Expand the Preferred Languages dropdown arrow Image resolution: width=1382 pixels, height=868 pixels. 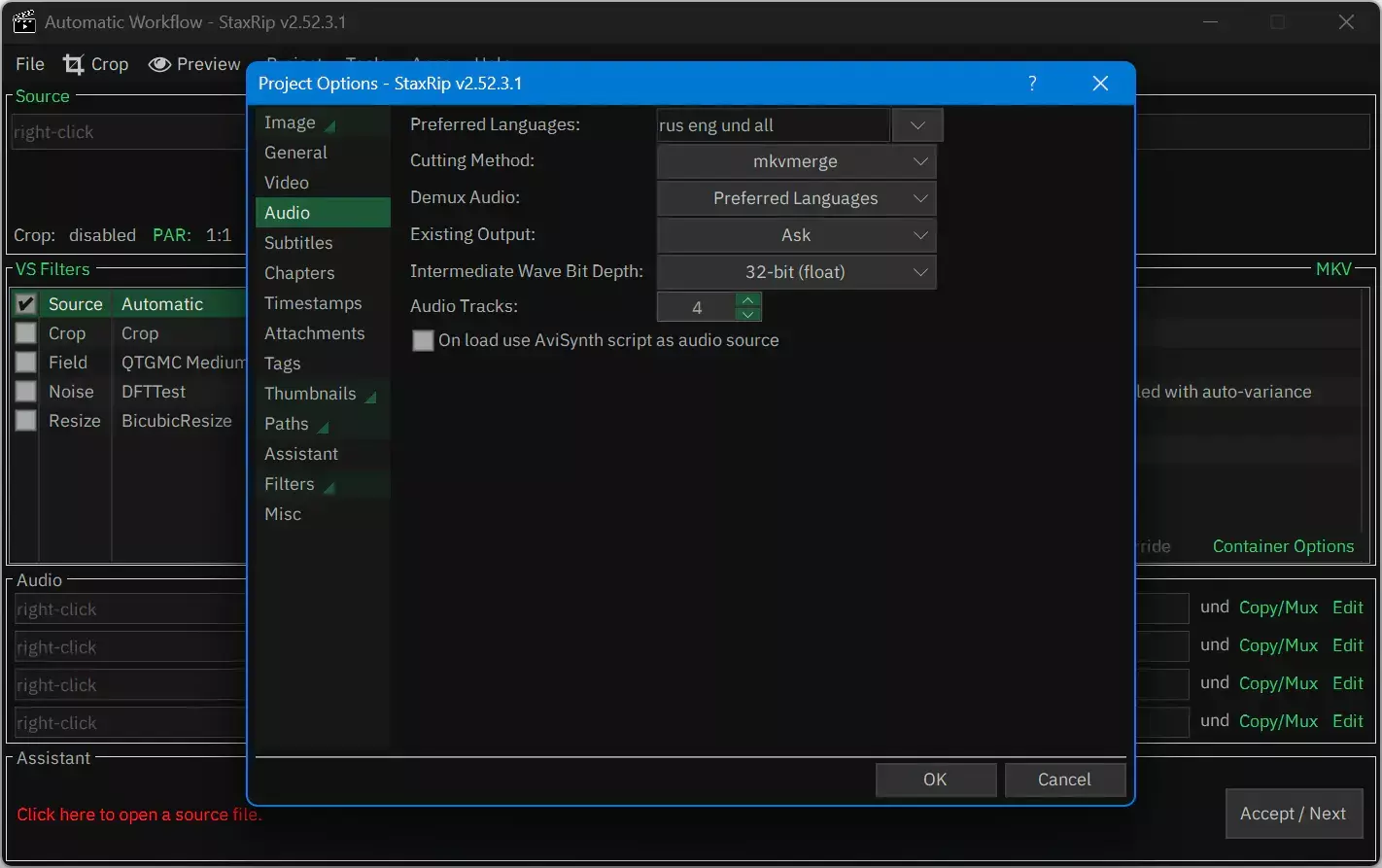tap(917, 125)
